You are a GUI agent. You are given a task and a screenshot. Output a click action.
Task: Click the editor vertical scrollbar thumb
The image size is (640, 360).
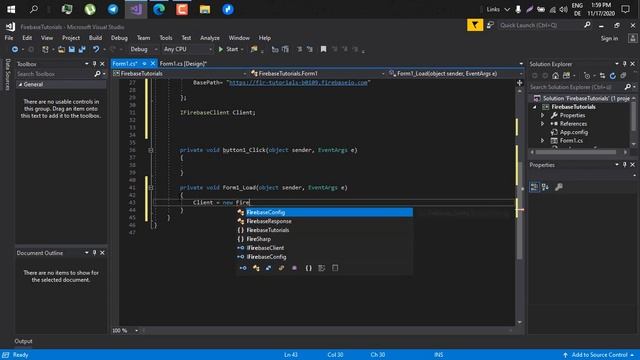(x=520, y=210)
